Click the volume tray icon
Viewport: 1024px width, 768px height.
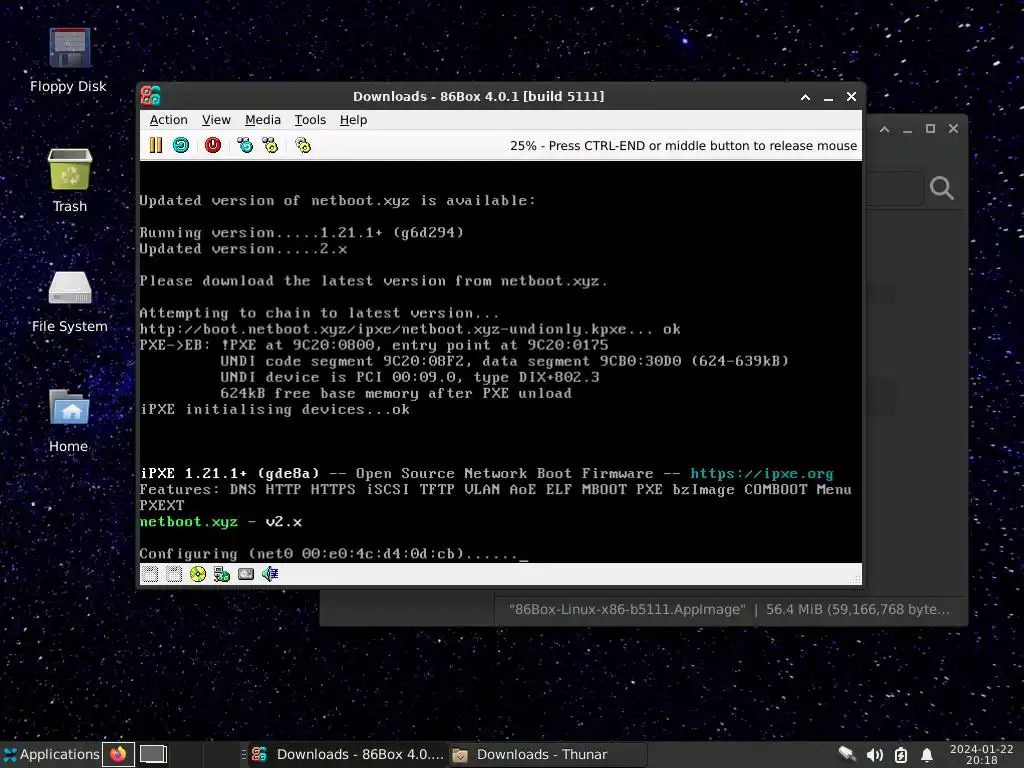click(874, 755)
